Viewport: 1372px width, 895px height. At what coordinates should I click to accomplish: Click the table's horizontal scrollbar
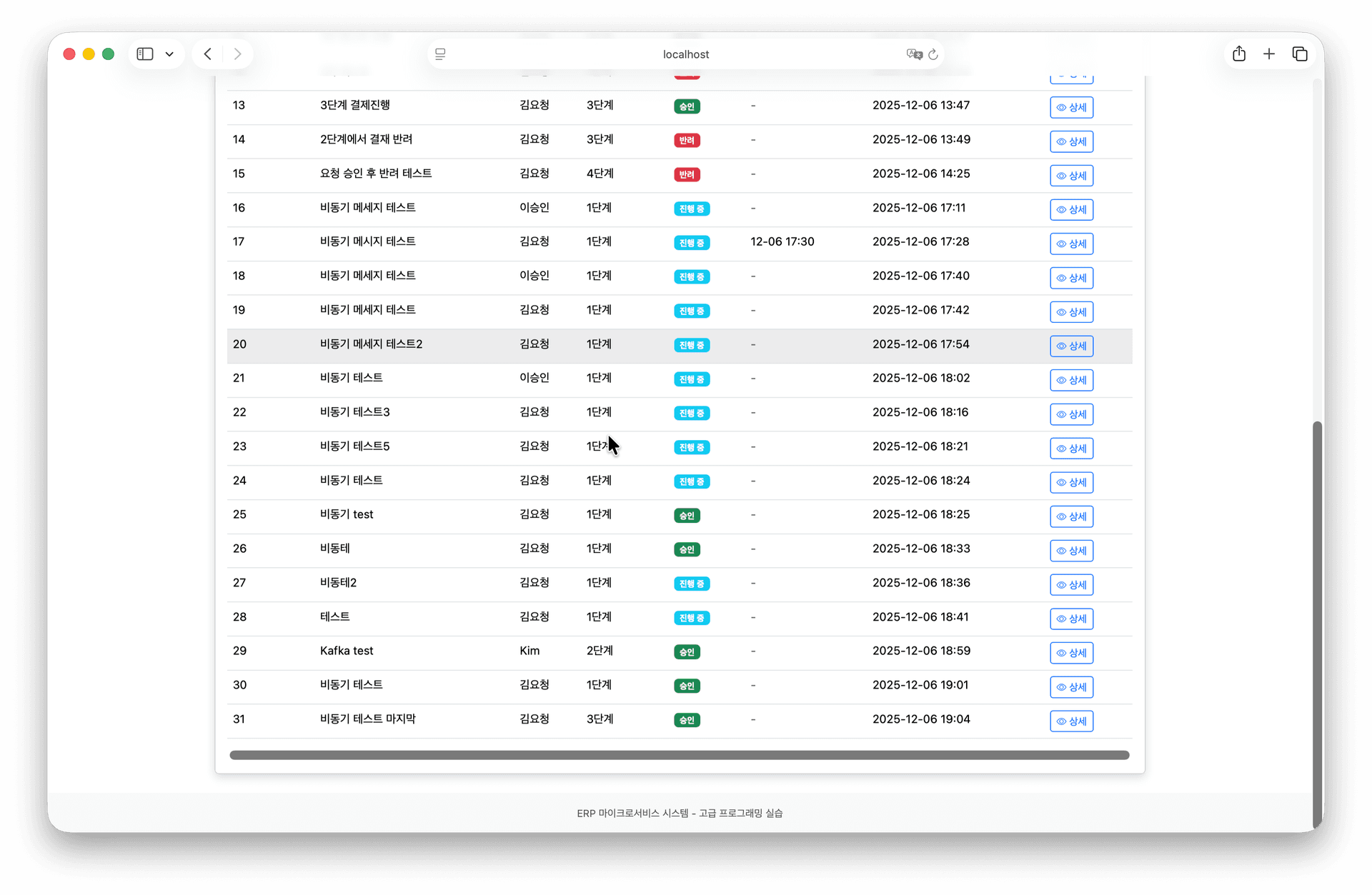pyautogui.click(x=679, y=755)
